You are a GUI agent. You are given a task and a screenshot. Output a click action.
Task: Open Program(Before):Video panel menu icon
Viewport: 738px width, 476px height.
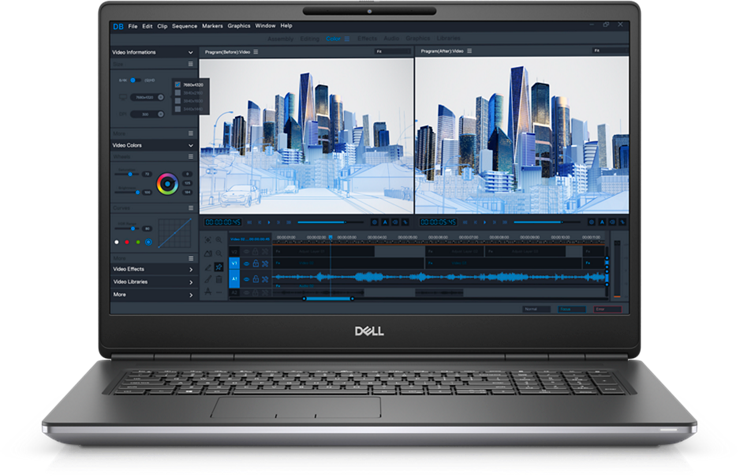256,52
